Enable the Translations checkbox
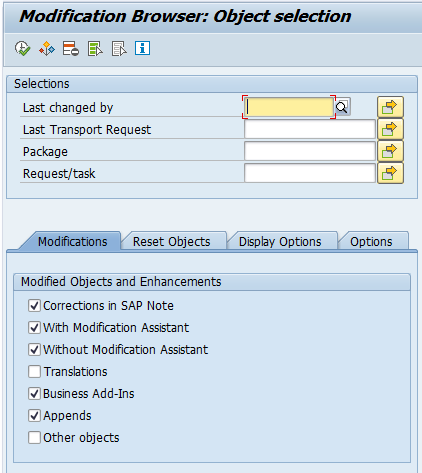 pos(34,371)
